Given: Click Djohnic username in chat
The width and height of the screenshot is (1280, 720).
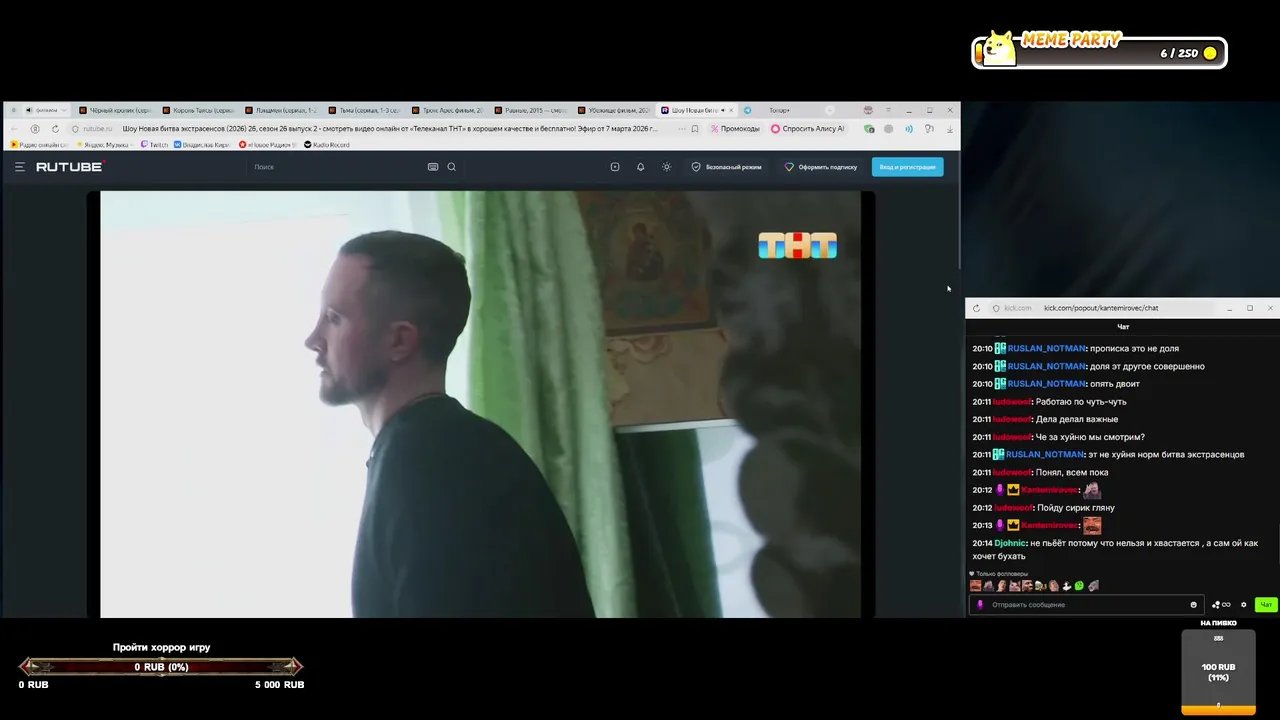Looking at the screenshot, I should pos(1010,543).
